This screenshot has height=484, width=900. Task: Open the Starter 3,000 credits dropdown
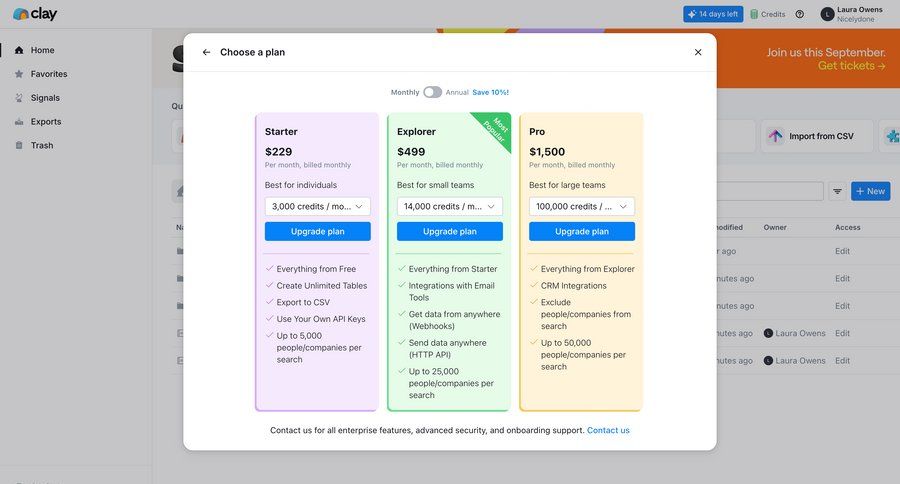point(317,206)
